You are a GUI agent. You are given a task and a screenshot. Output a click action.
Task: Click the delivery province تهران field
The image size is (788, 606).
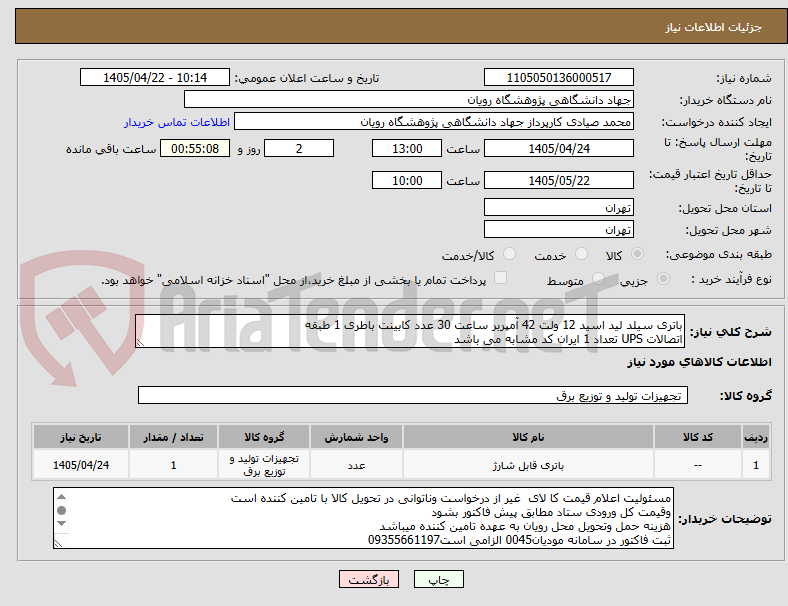tap(558, 208)
